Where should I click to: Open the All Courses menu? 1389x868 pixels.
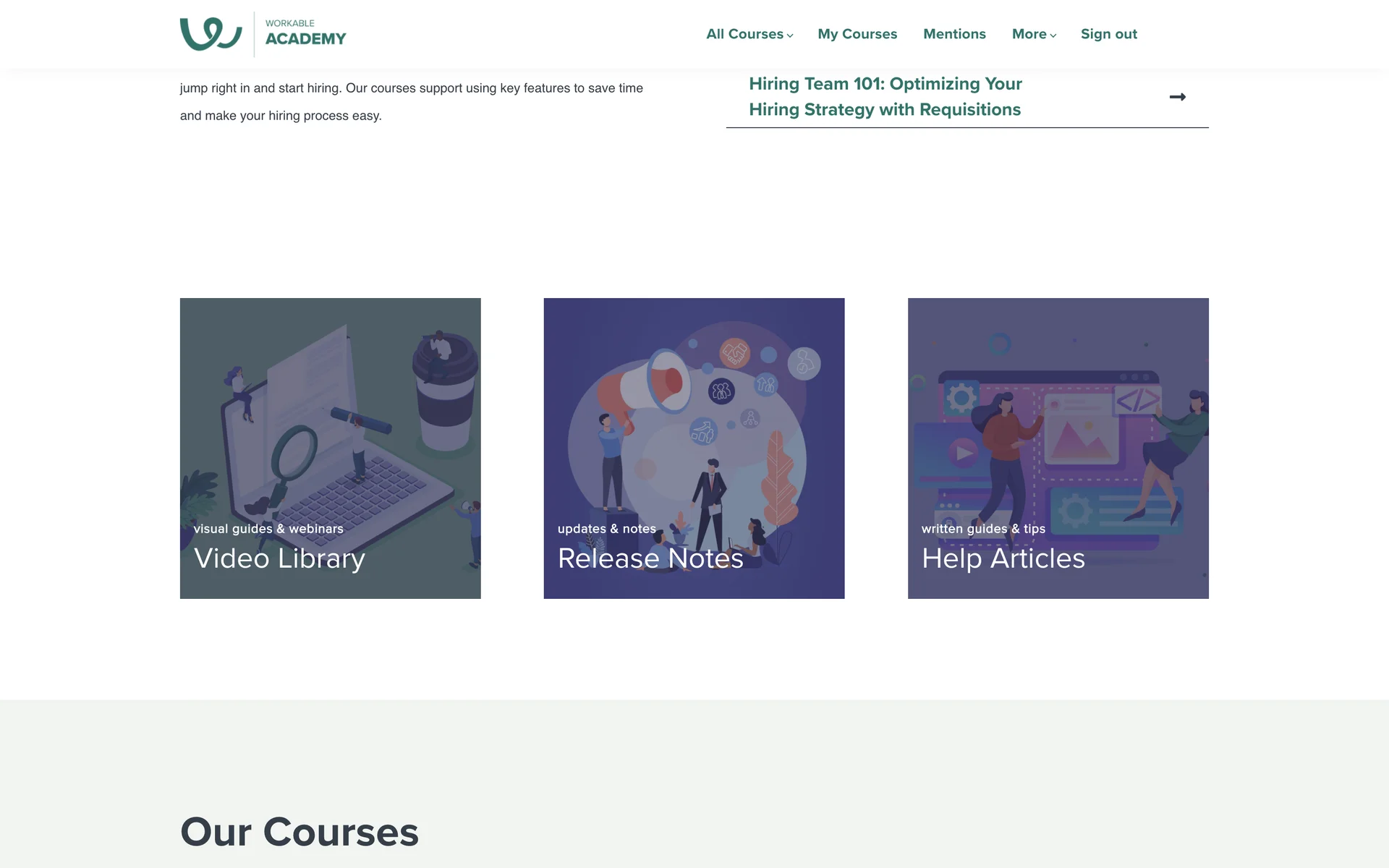749,34
